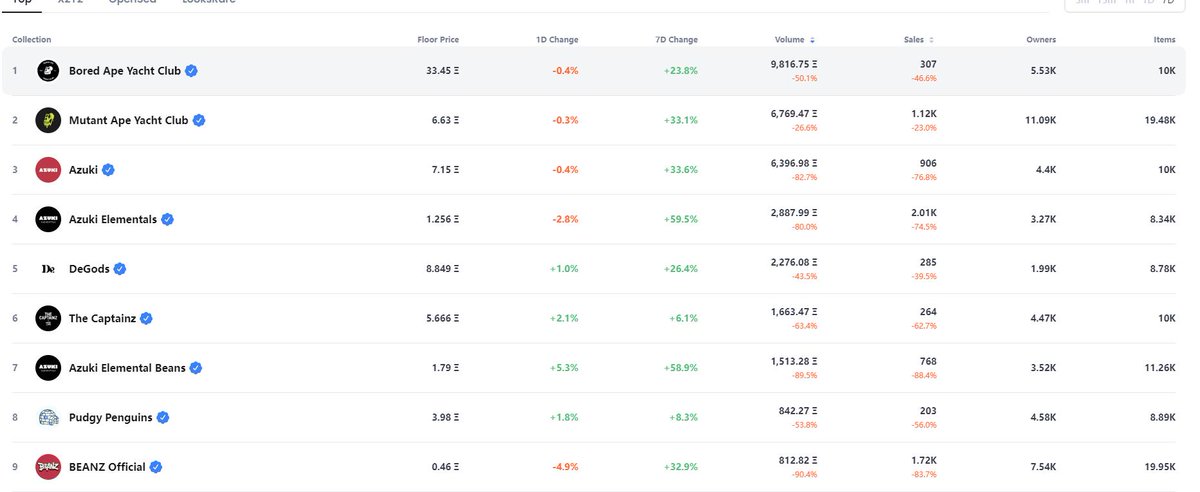
Task: Click the 6.63 floor price value
Action: pyautogui.click(x=446, y=120)
